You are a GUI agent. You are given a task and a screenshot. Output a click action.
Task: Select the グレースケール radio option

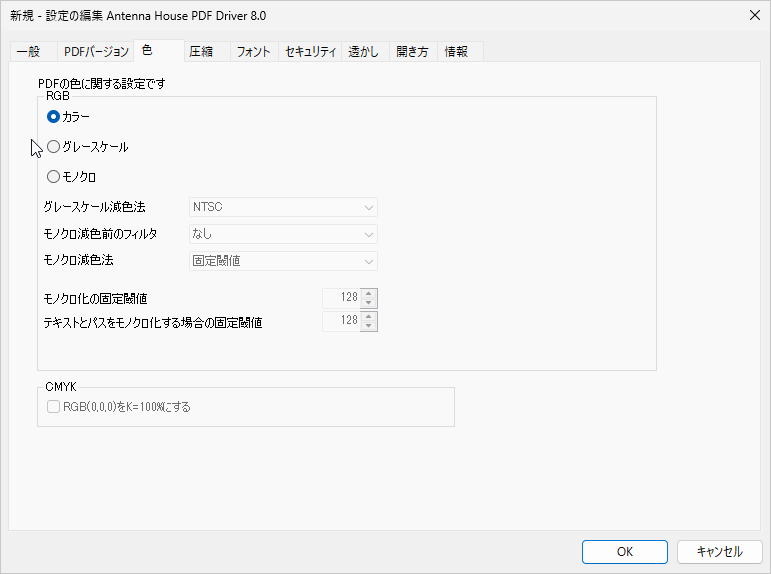coord(54,147)
